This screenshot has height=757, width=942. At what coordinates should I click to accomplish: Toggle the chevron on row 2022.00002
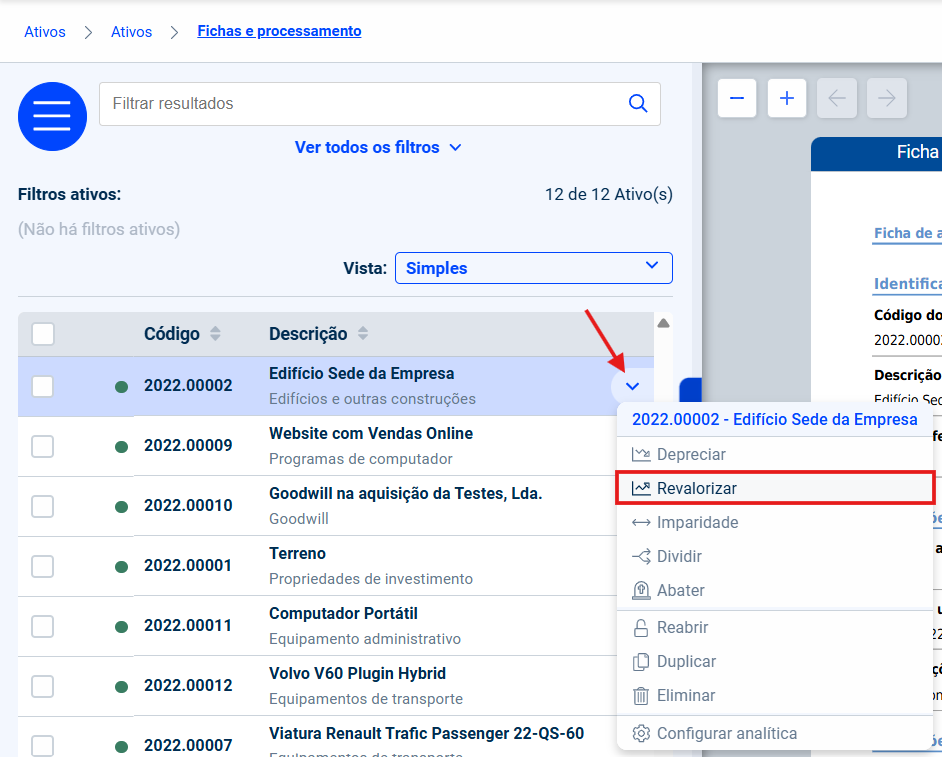pos(632,386)
